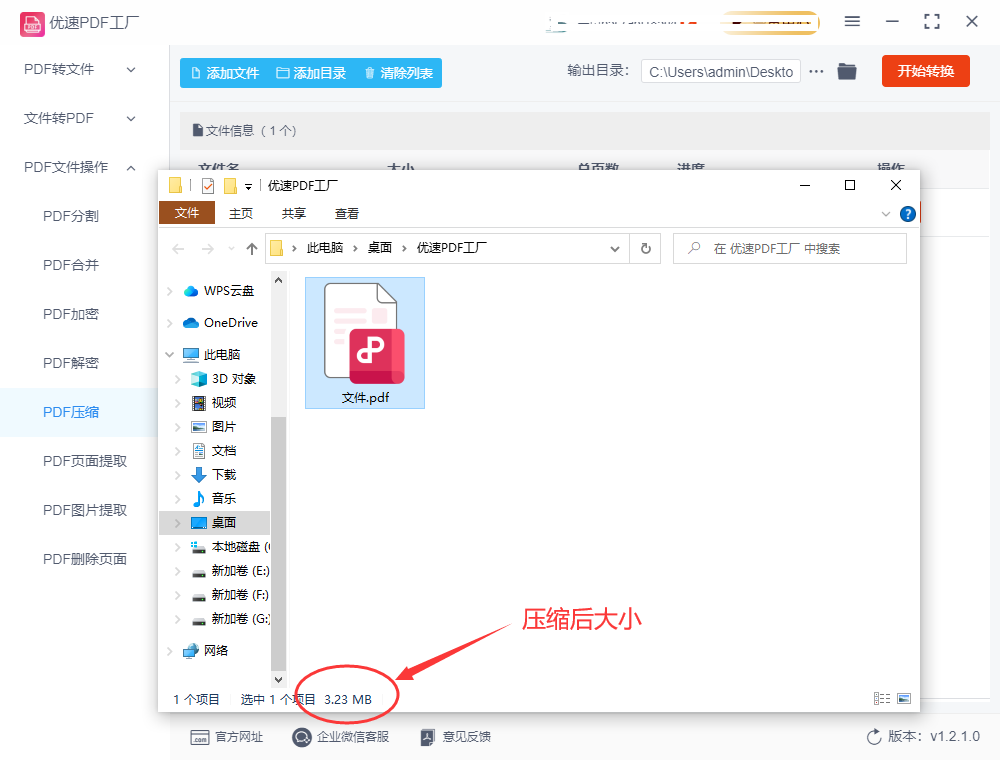Open the 意见反馈 feedback link
This screenshot has height=760, width=1000.
coord(455,737)
